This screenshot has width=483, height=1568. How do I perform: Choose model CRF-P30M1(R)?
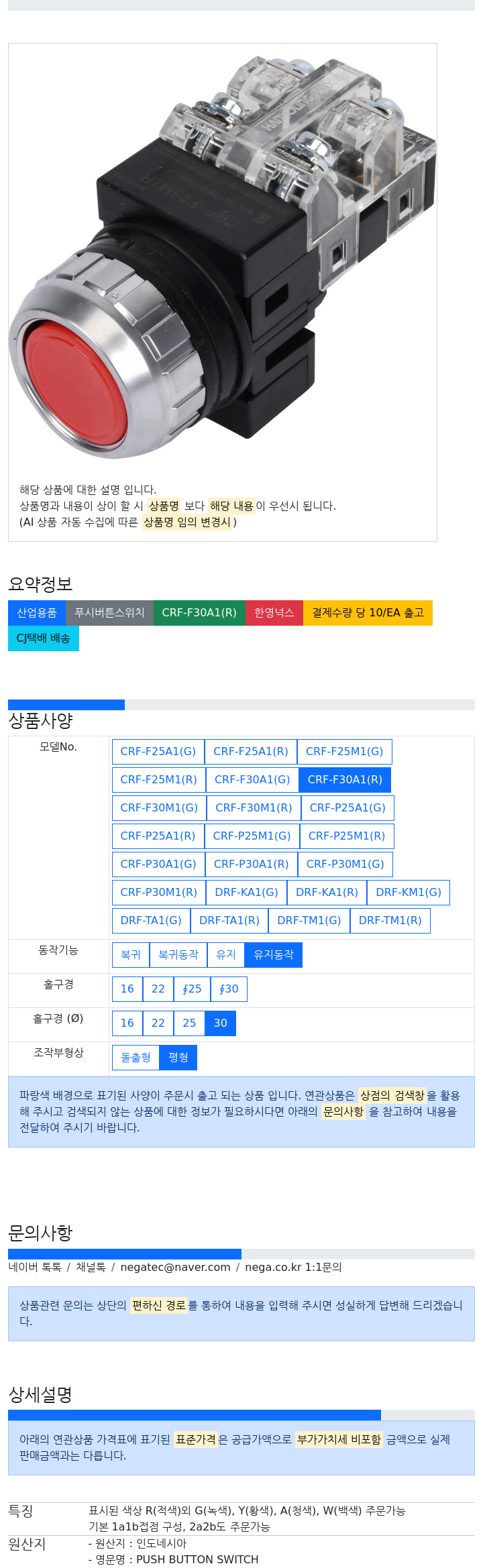(x=159, y=893)
